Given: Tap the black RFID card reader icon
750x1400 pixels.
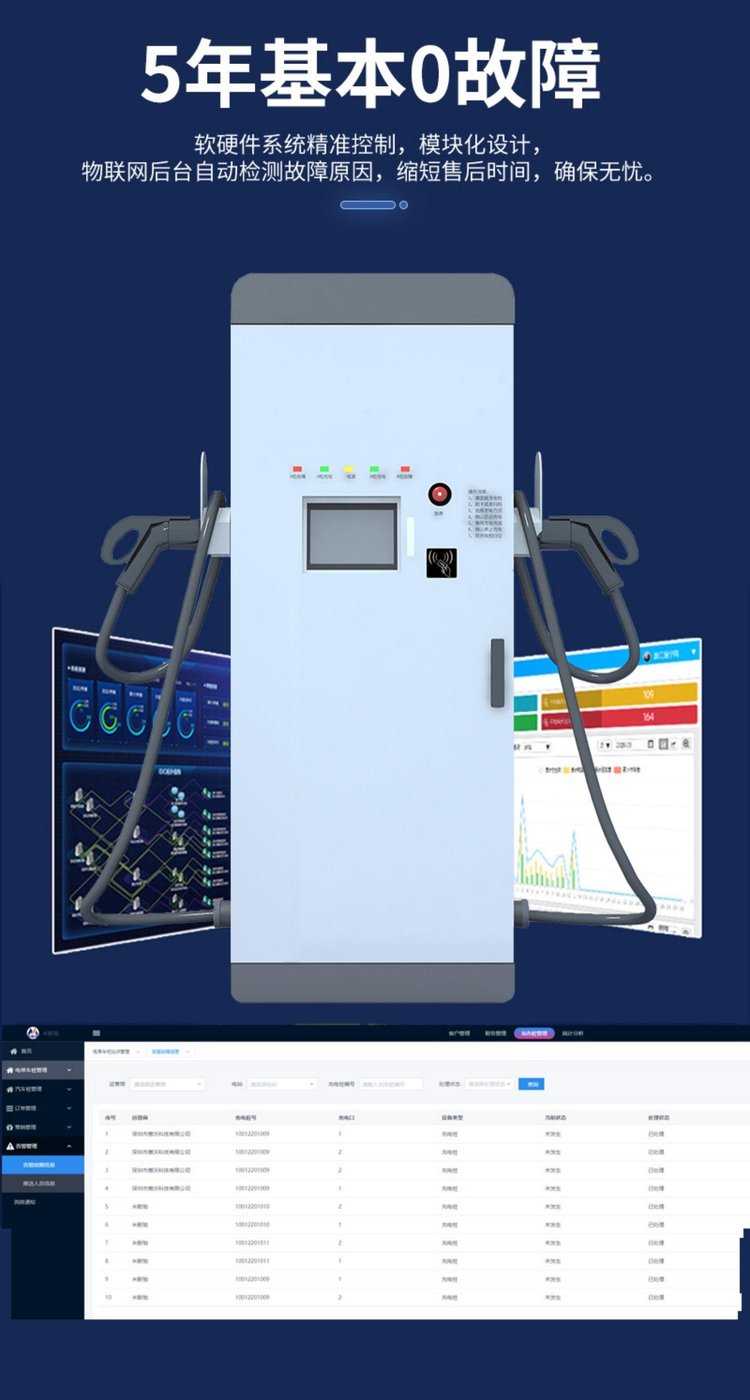Looking at the screenshot, I should pyautogui.click(x=441, y=562).
